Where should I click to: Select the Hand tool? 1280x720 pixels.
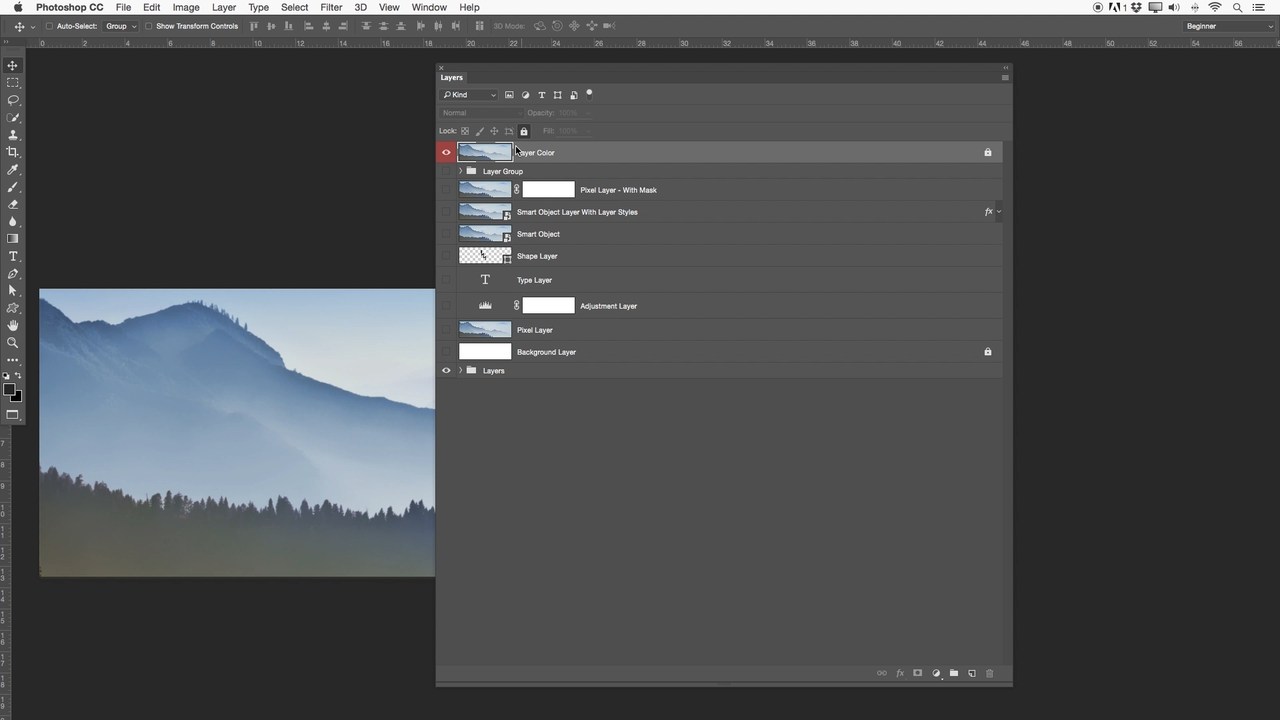[13, 325]
